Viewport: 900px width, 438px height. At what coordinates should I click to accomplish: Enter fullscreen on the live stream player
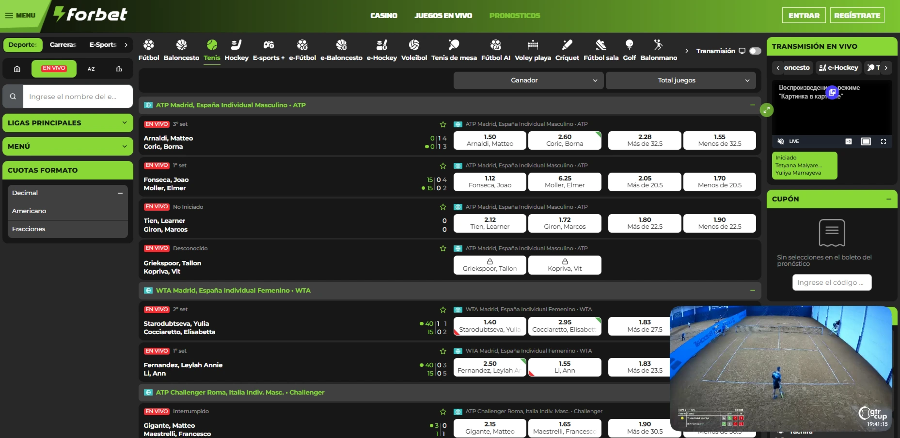click(883, 141)
